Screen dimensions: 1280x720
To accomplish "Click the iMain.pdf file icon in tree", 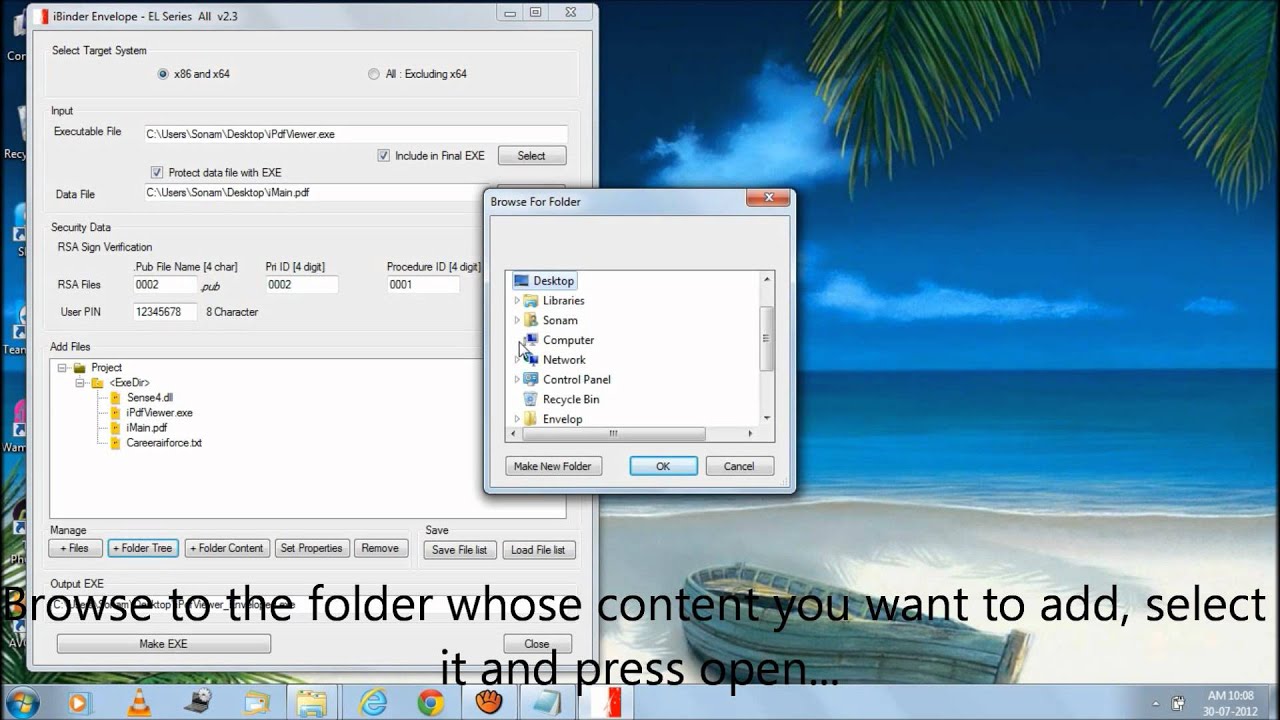I will (115, 427).
